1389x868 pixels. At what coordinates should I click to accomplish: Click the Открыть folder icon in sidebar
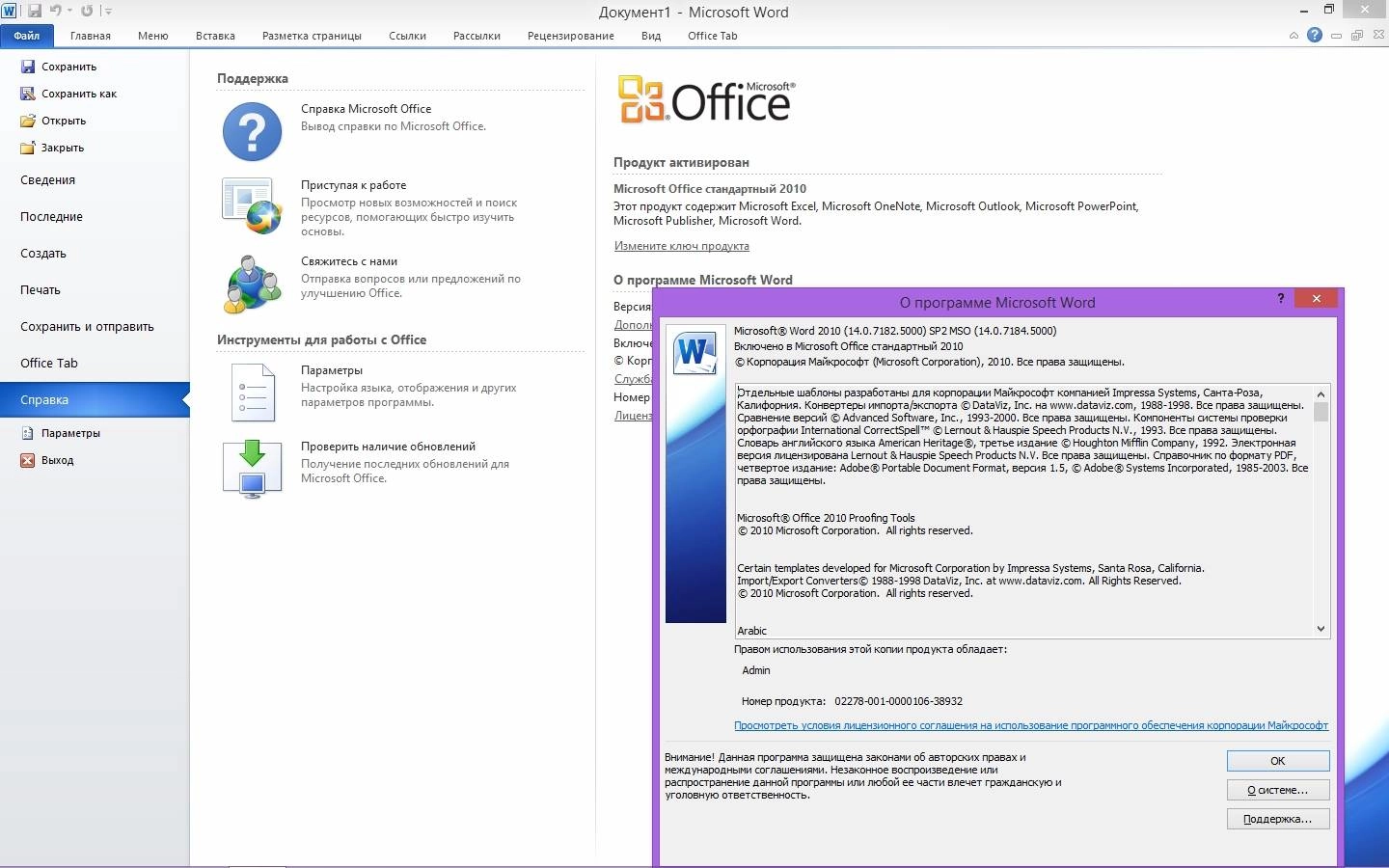(28, 121)
